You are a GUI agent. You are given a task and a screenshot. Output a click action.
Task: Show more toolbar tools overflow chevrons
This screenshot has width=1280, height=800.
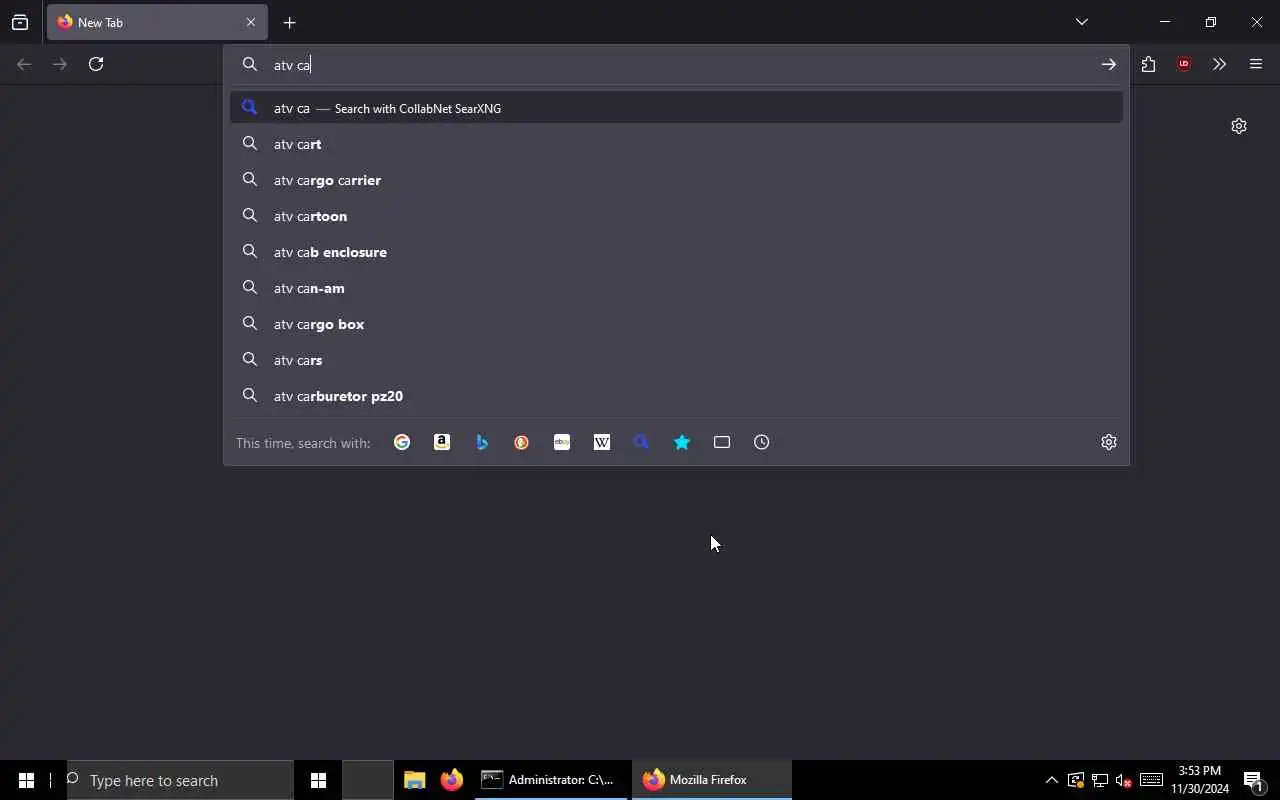coord(1219,64)
